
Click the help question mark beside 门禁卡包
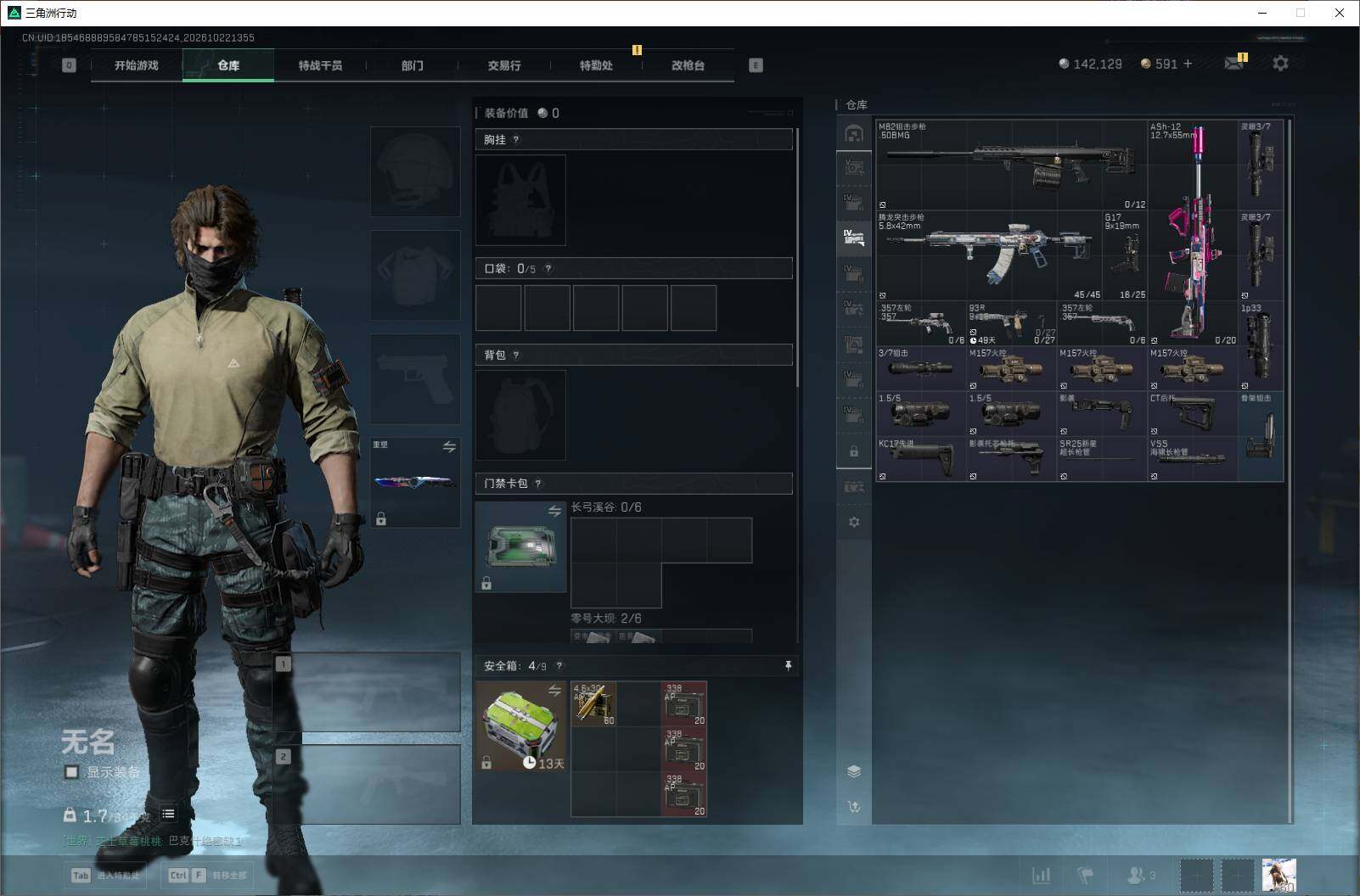point(538,484)
